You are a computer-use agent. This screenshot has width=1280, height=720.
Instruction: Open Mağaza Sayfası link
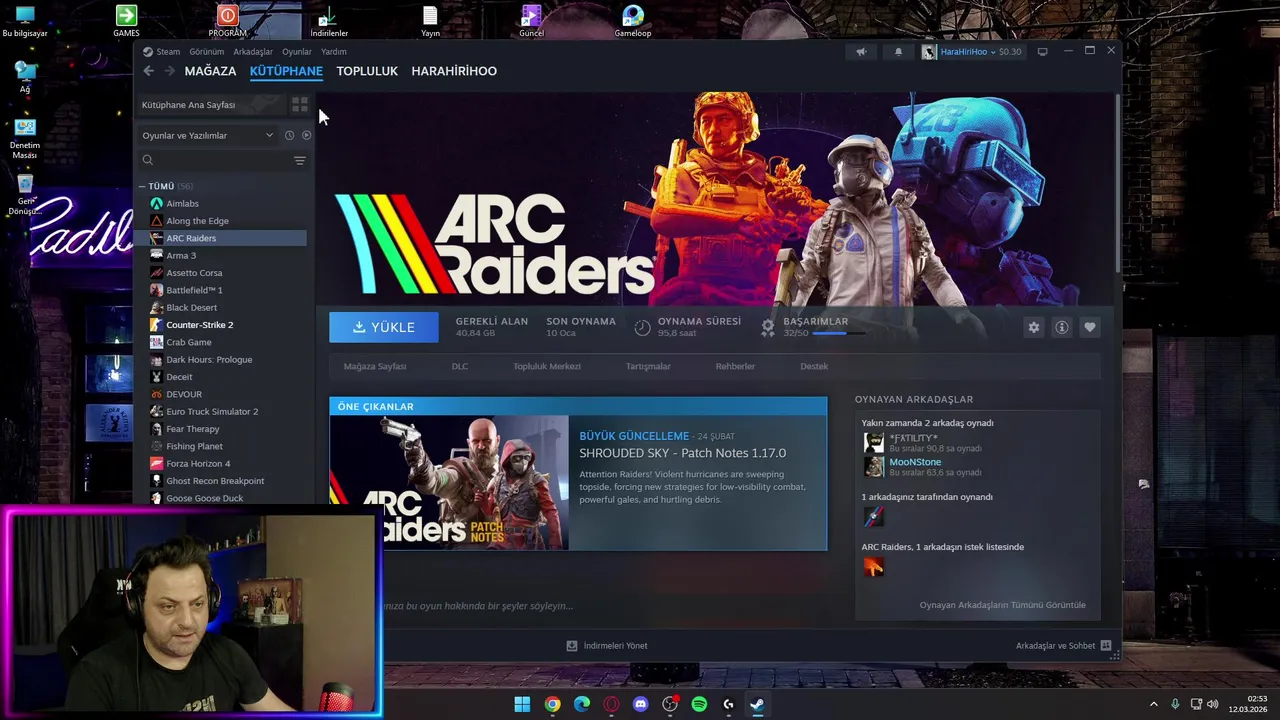point(375,366)
